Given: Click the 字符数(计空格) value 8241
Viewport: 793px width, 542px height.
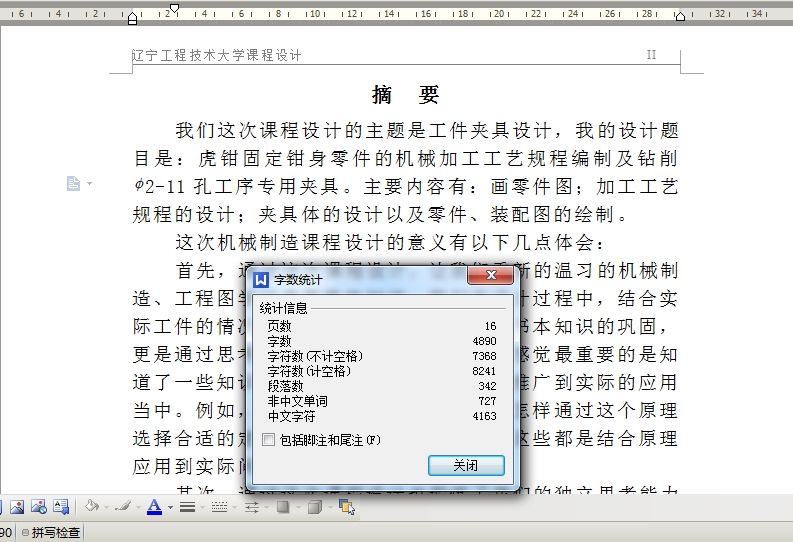Looking at the screenshot, I should point(484,371).
